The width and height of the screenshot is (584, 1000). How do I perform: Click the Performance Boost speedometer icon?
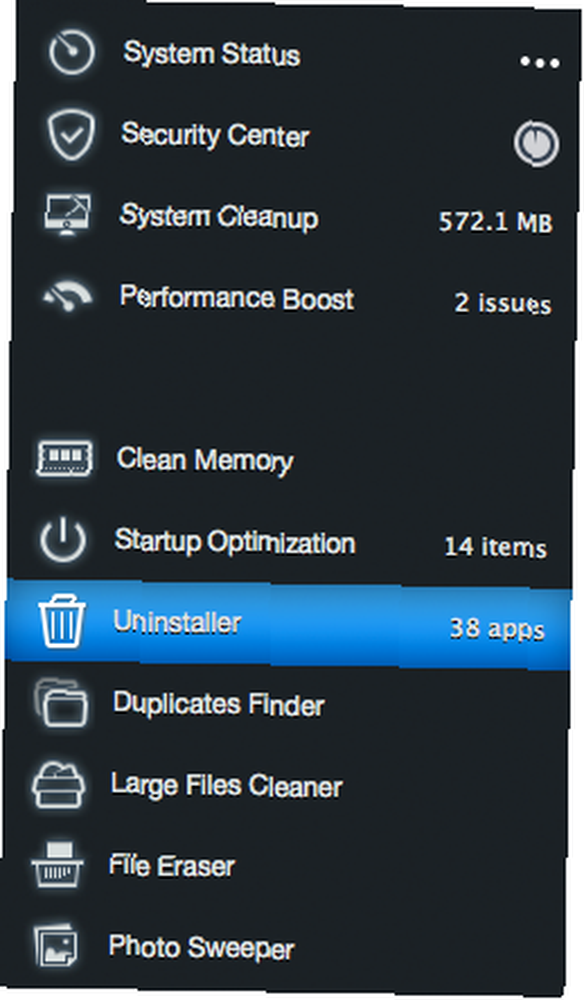coord(67,297)
